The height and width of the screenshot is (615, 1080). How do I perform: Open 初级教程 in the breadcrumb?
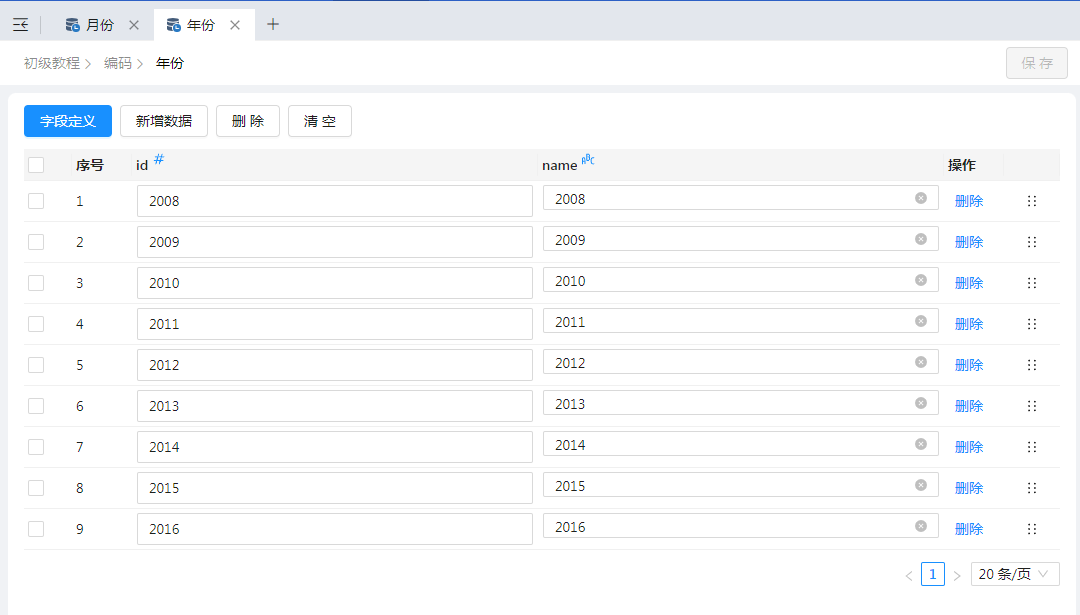pos(52,63)
